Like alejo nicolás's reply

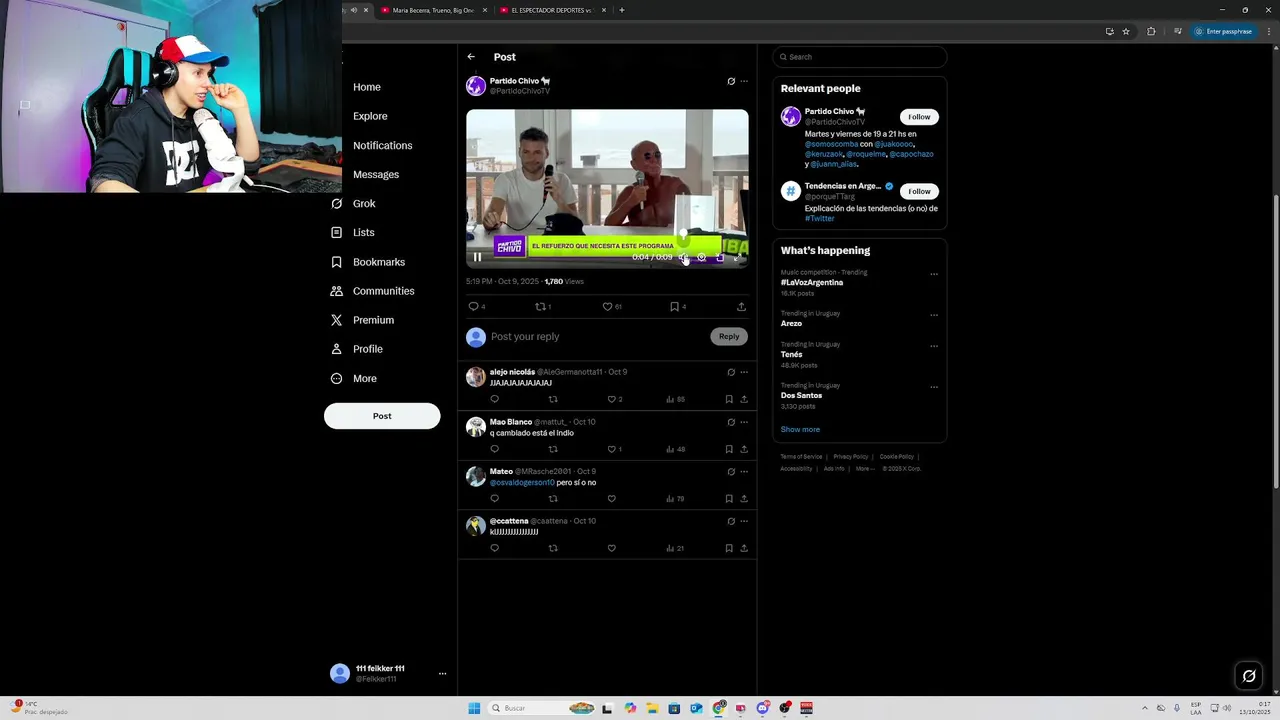pos(611,399)
